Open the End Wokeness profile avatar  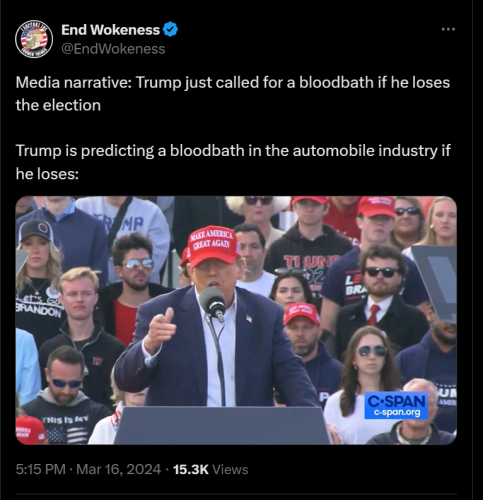tap(34, 39)
